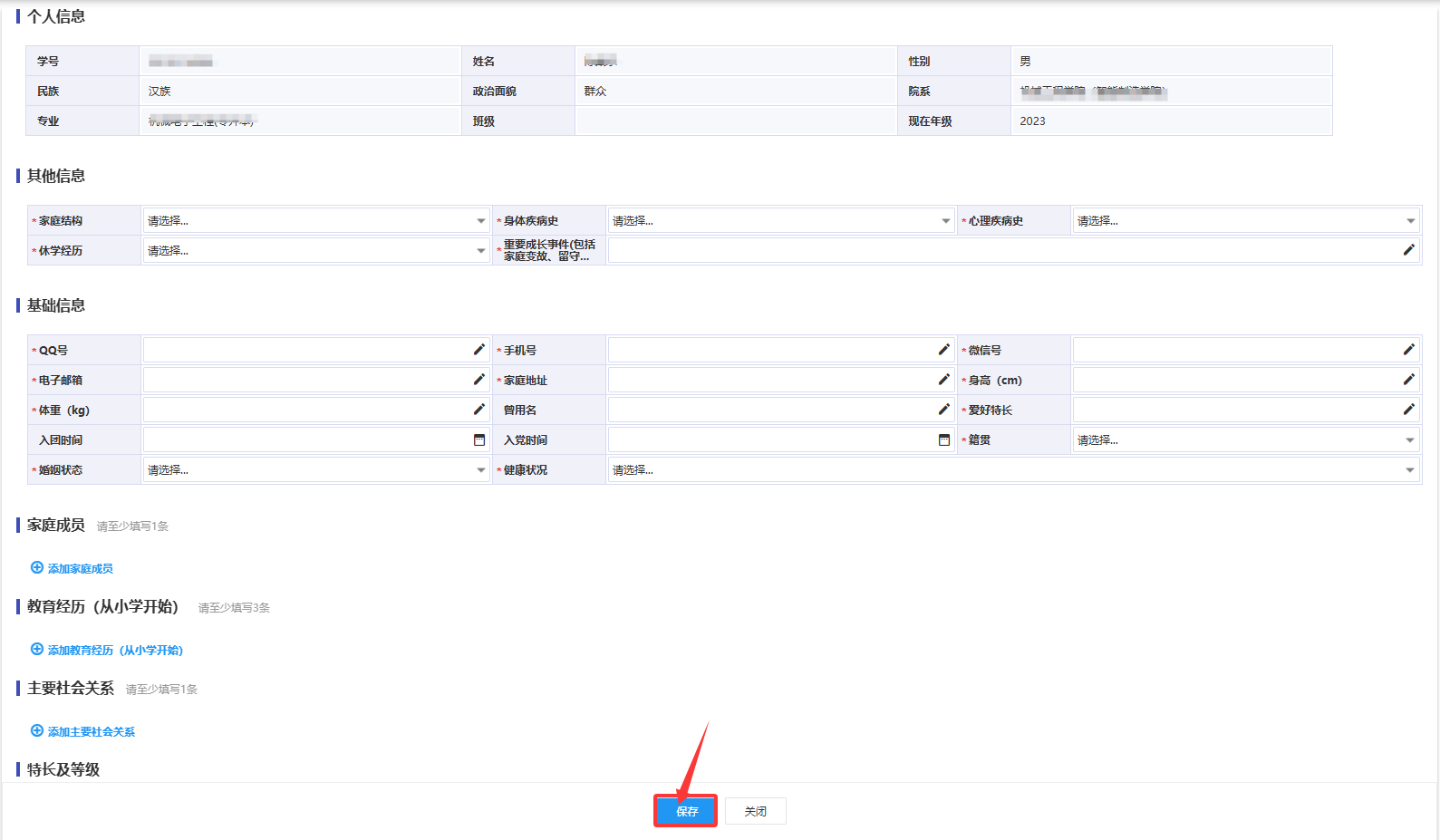Select an option from 籍贯 dropdown

click(1245, 440)
